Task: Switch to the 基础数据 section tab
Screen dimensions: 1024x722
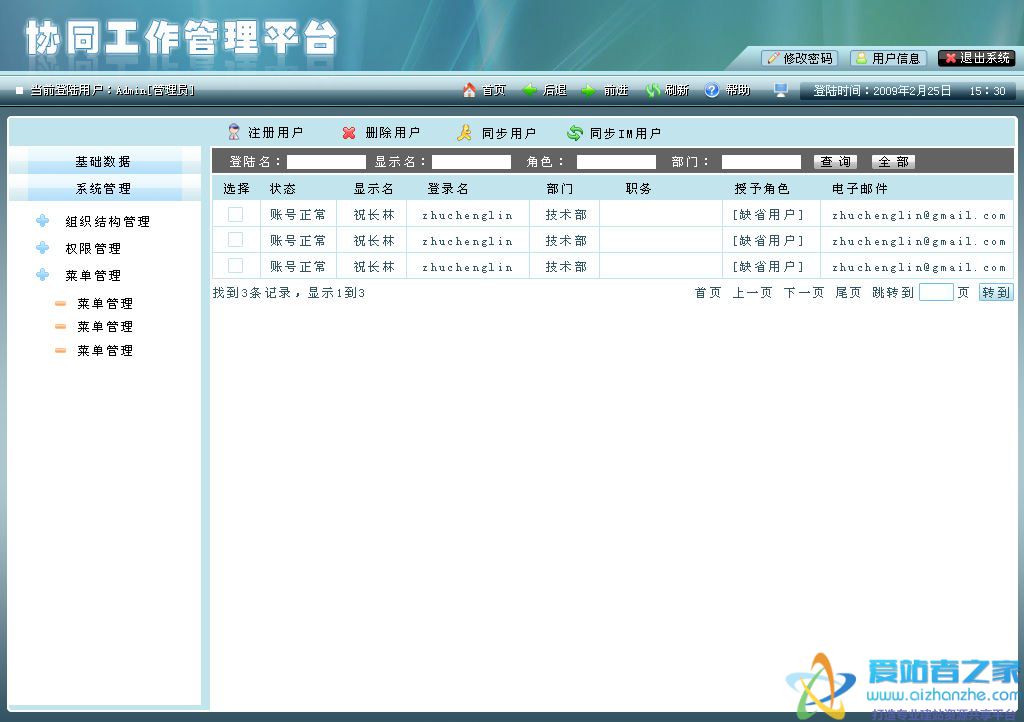Action: click(101, 161)
